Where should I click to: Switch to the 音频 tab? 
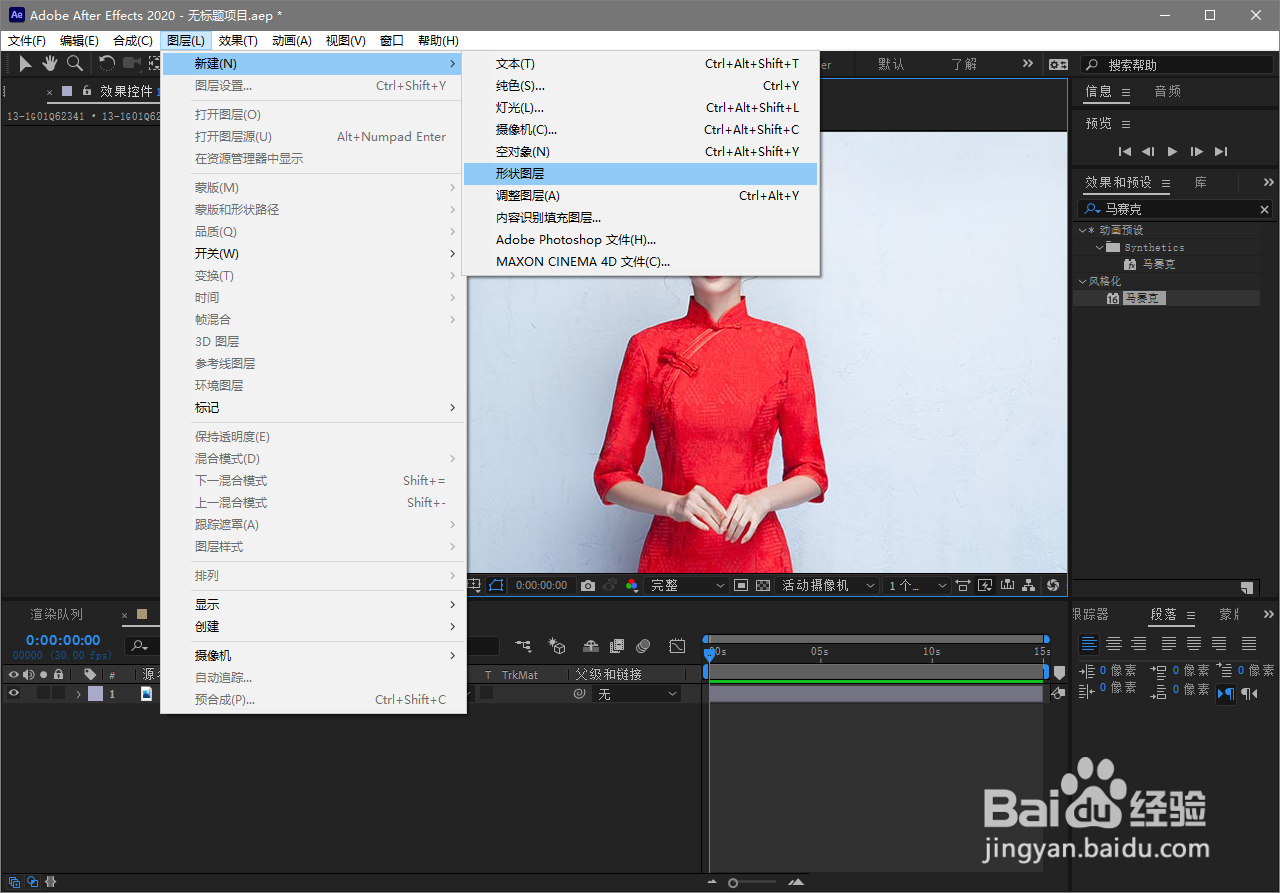pyautogui.click(x=1167, y=91)
